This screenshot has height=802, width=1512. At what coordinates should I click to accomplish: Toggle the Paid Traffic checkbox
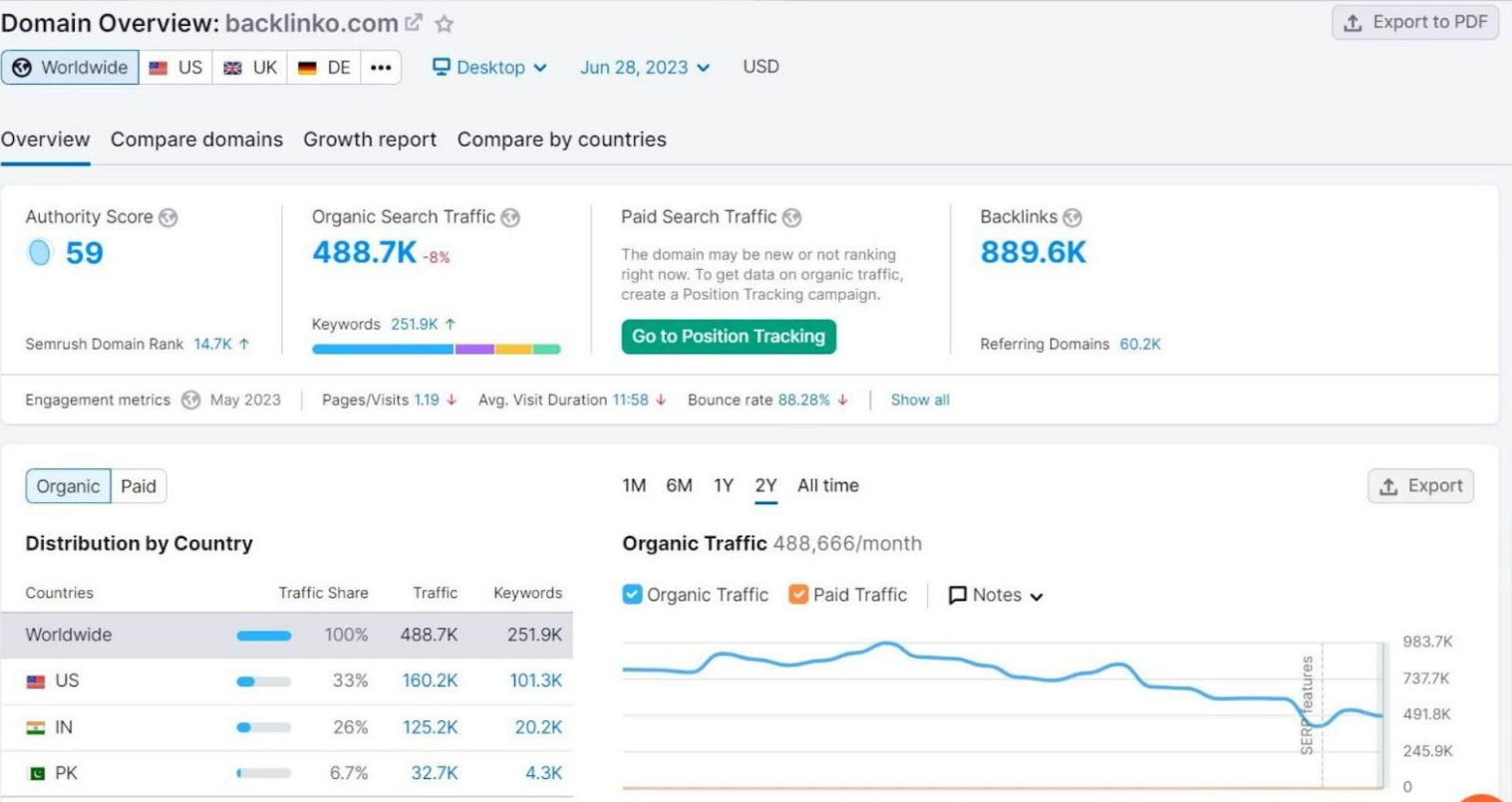[798, 595]
